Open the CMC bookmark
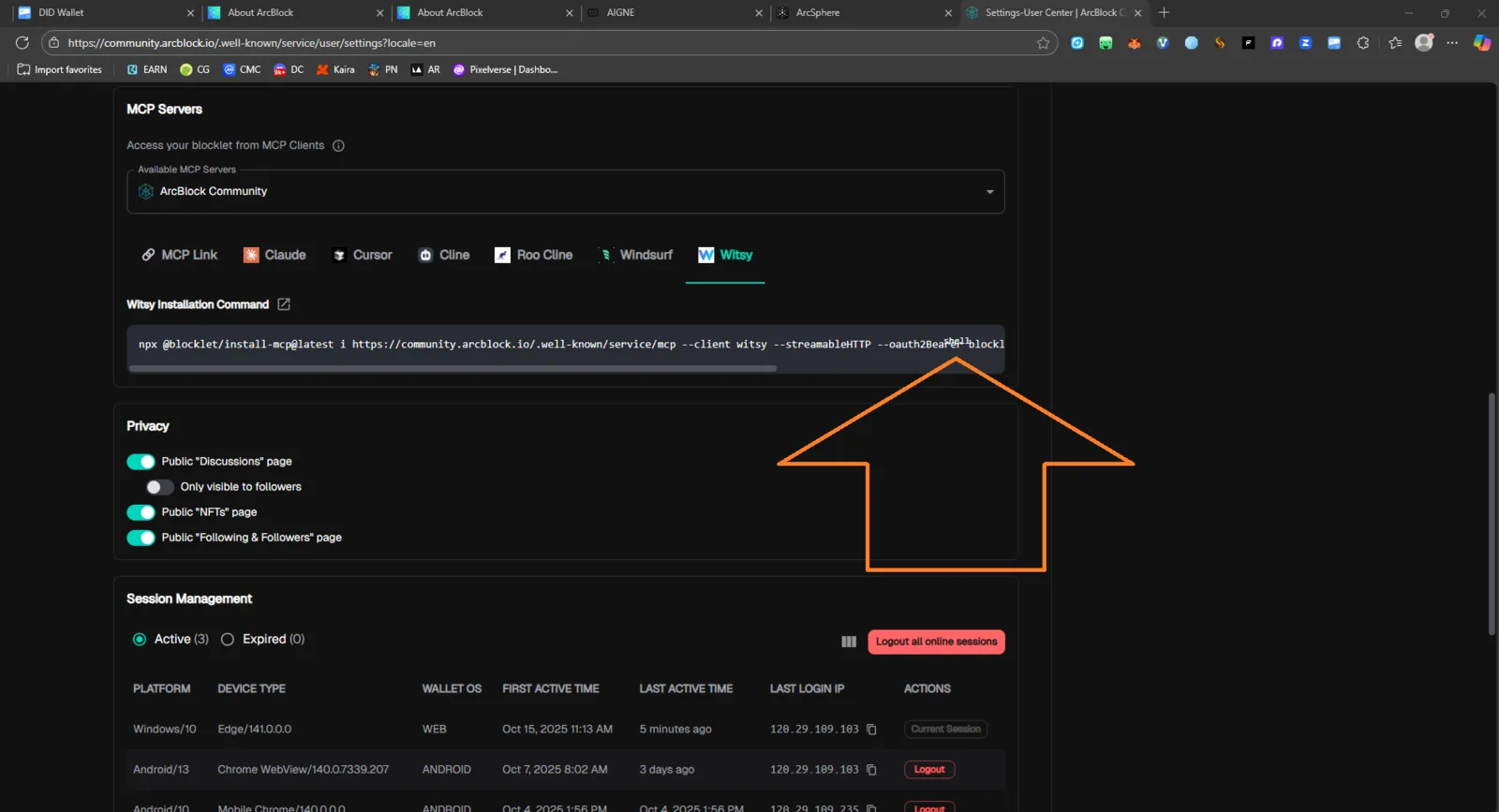This screenshot has height=812, width=1499. pyautogui.click(x=242, y=69)
